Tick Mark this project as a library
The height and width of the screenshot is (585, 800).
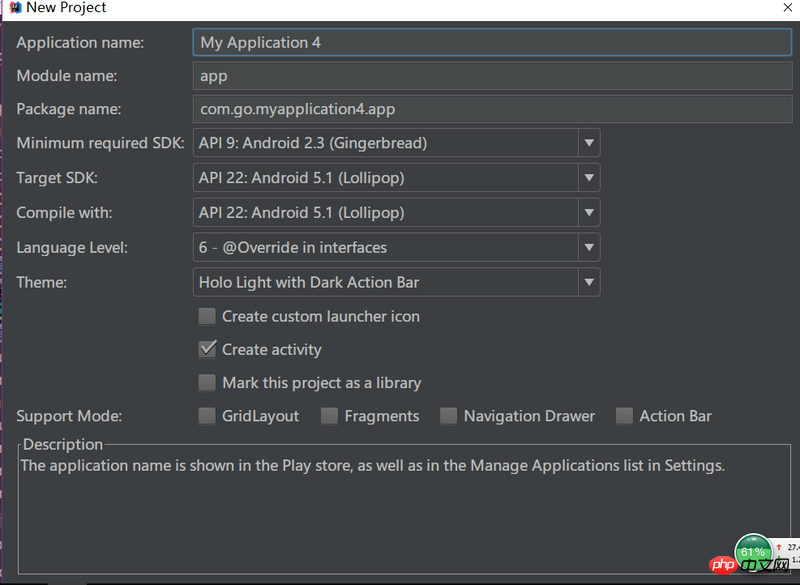tap(207, 382)
